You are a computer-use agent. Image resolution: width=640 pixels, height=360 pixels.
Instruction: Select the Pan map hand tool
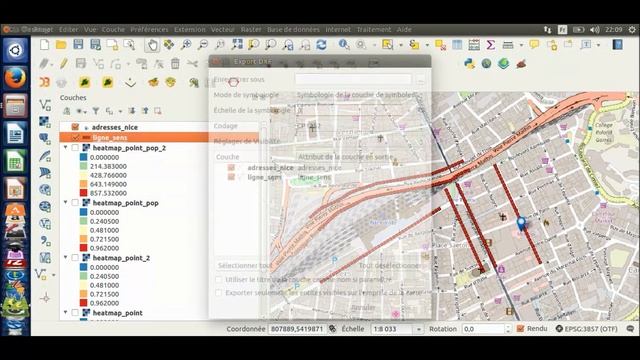pyautogui.click(x=152, y=44)
